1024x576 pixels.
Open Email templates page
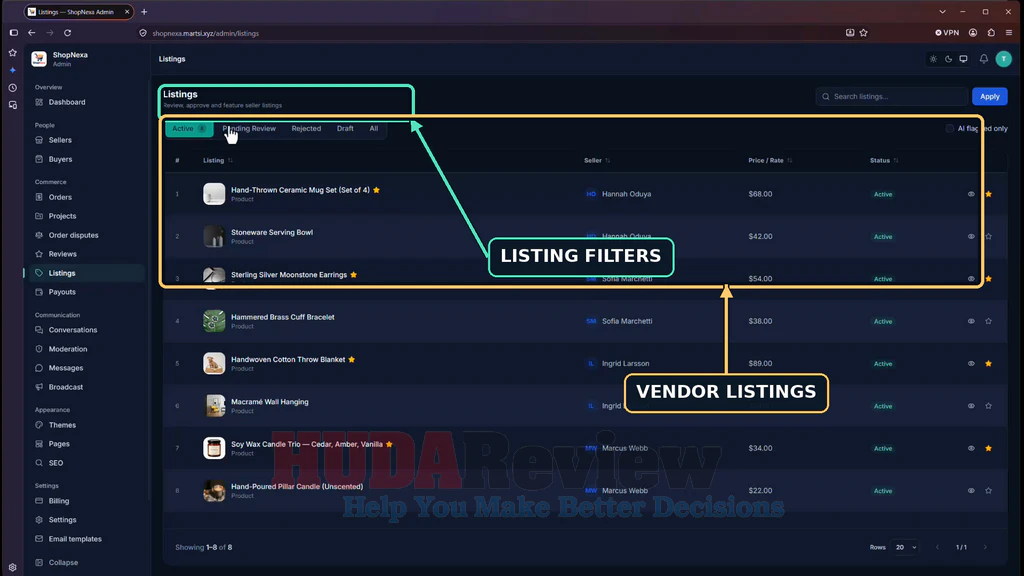[75, 539]
